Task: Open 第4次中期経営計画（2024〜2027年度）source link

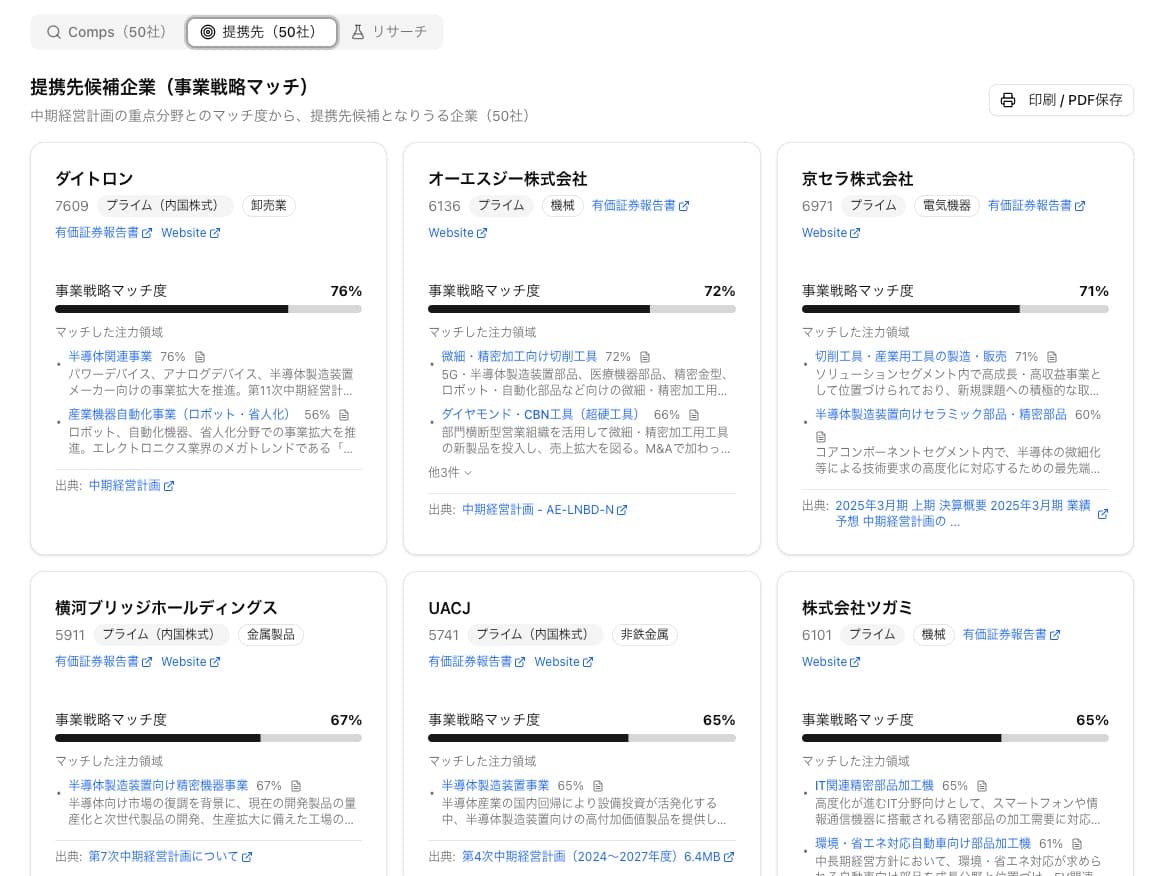Action: (x=598, y=857)
